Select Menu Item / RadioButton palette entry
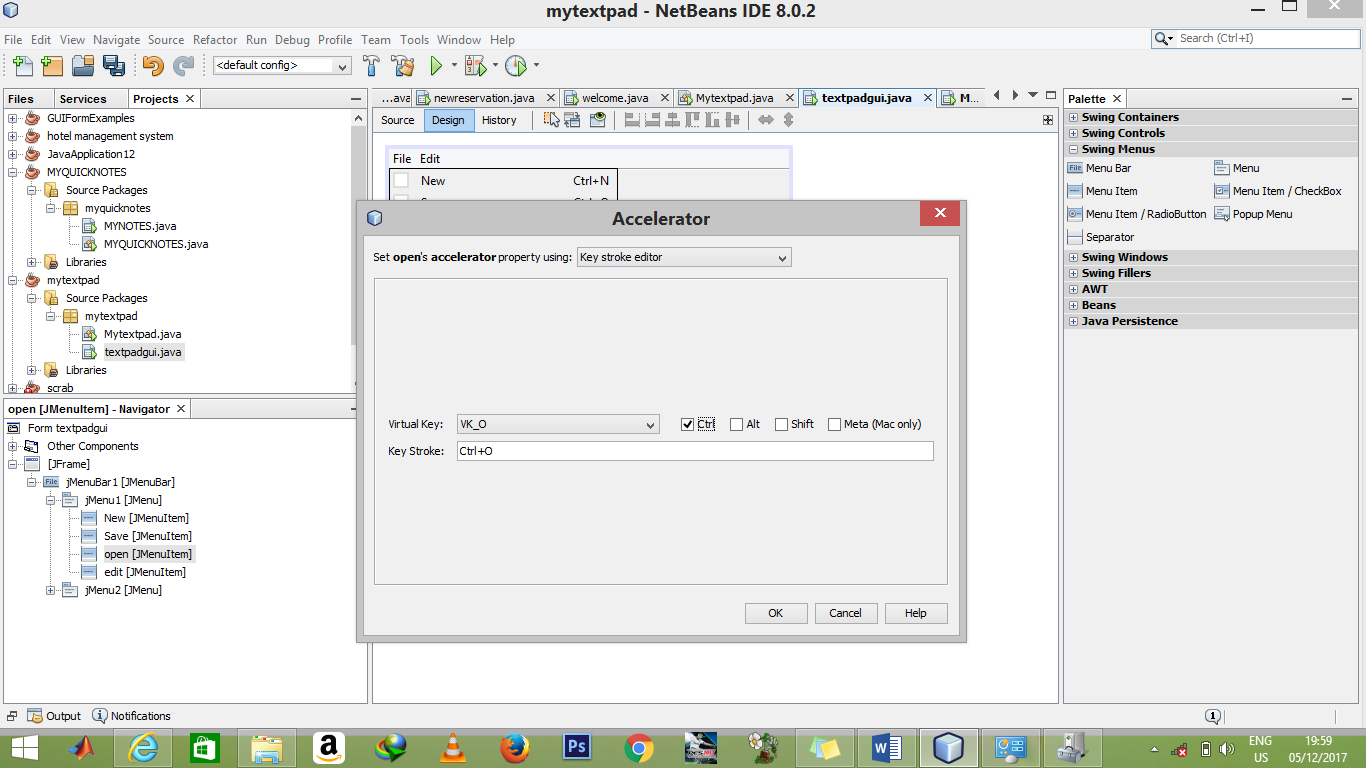Viewport: 1366px width, 768px height. [x=1137, y=214]
